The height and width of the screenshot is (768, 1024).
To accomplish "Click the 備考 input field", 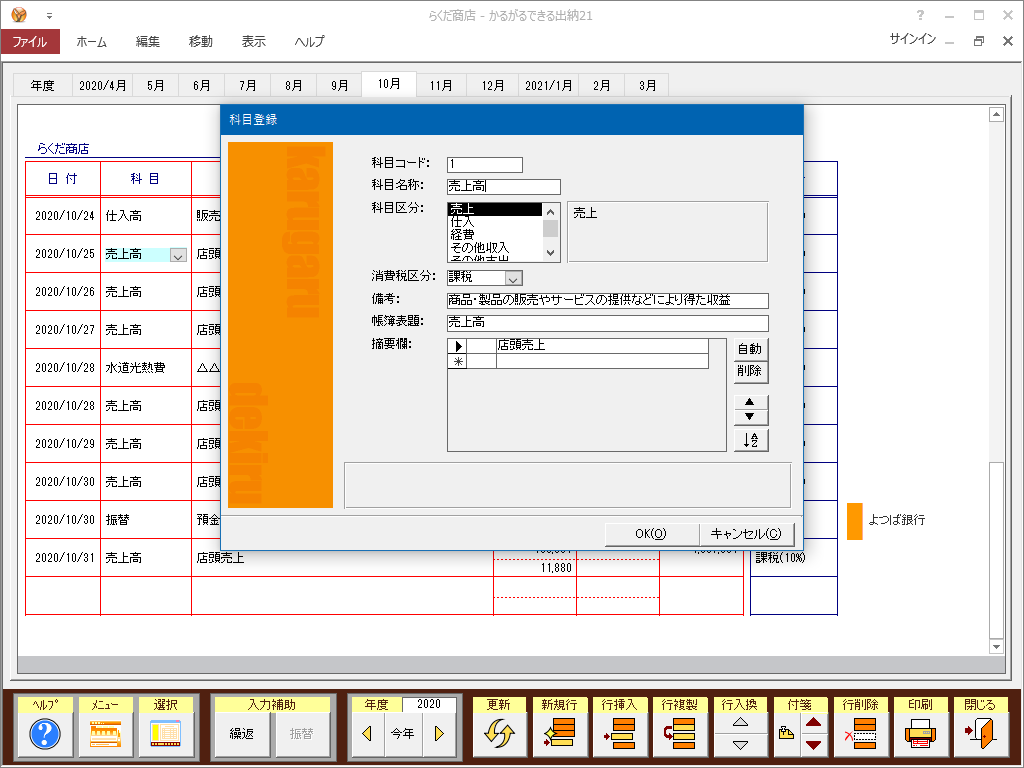I will (x=607, y=300).
